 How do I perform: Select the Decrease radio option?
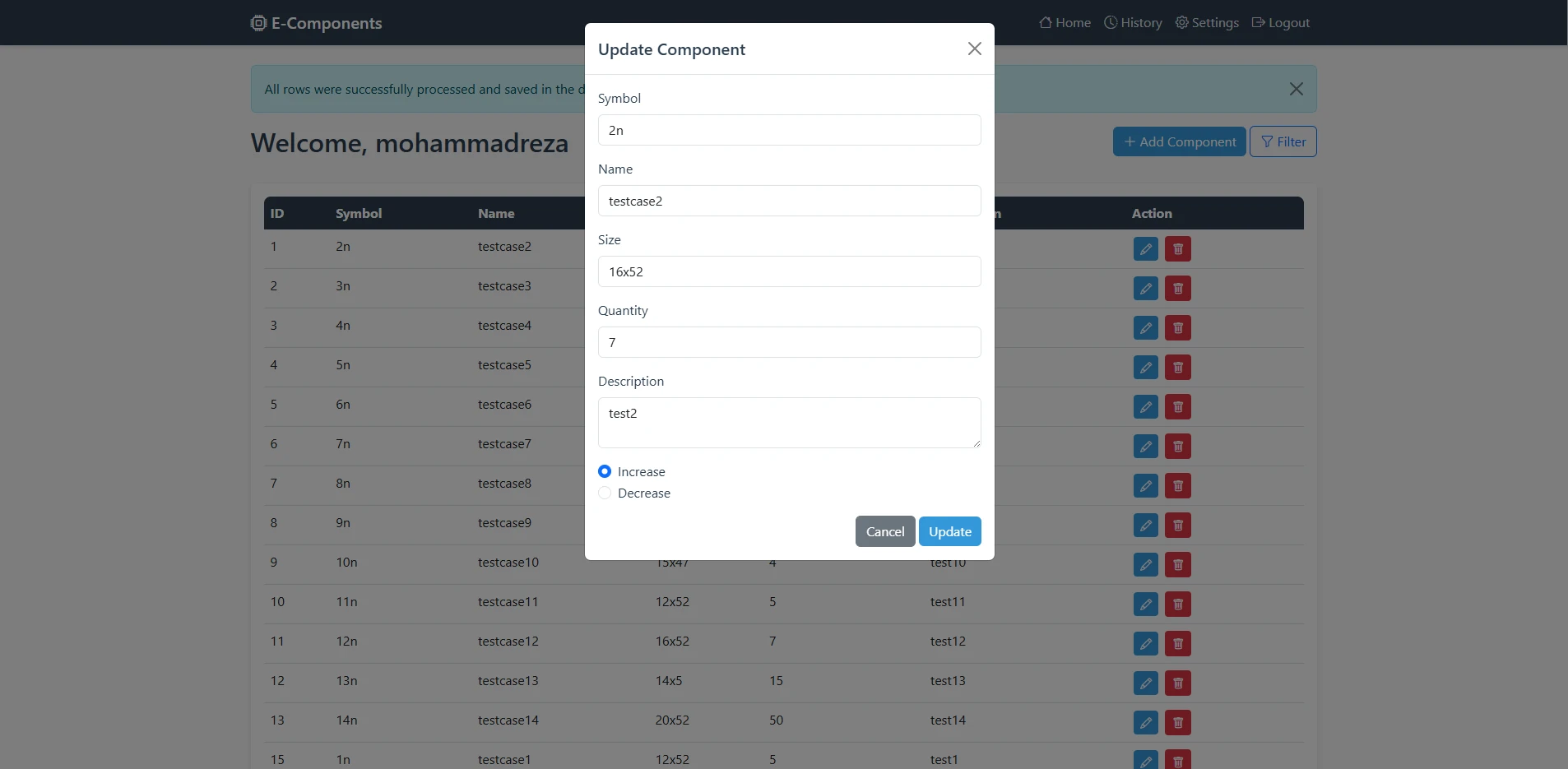[605, 493]
